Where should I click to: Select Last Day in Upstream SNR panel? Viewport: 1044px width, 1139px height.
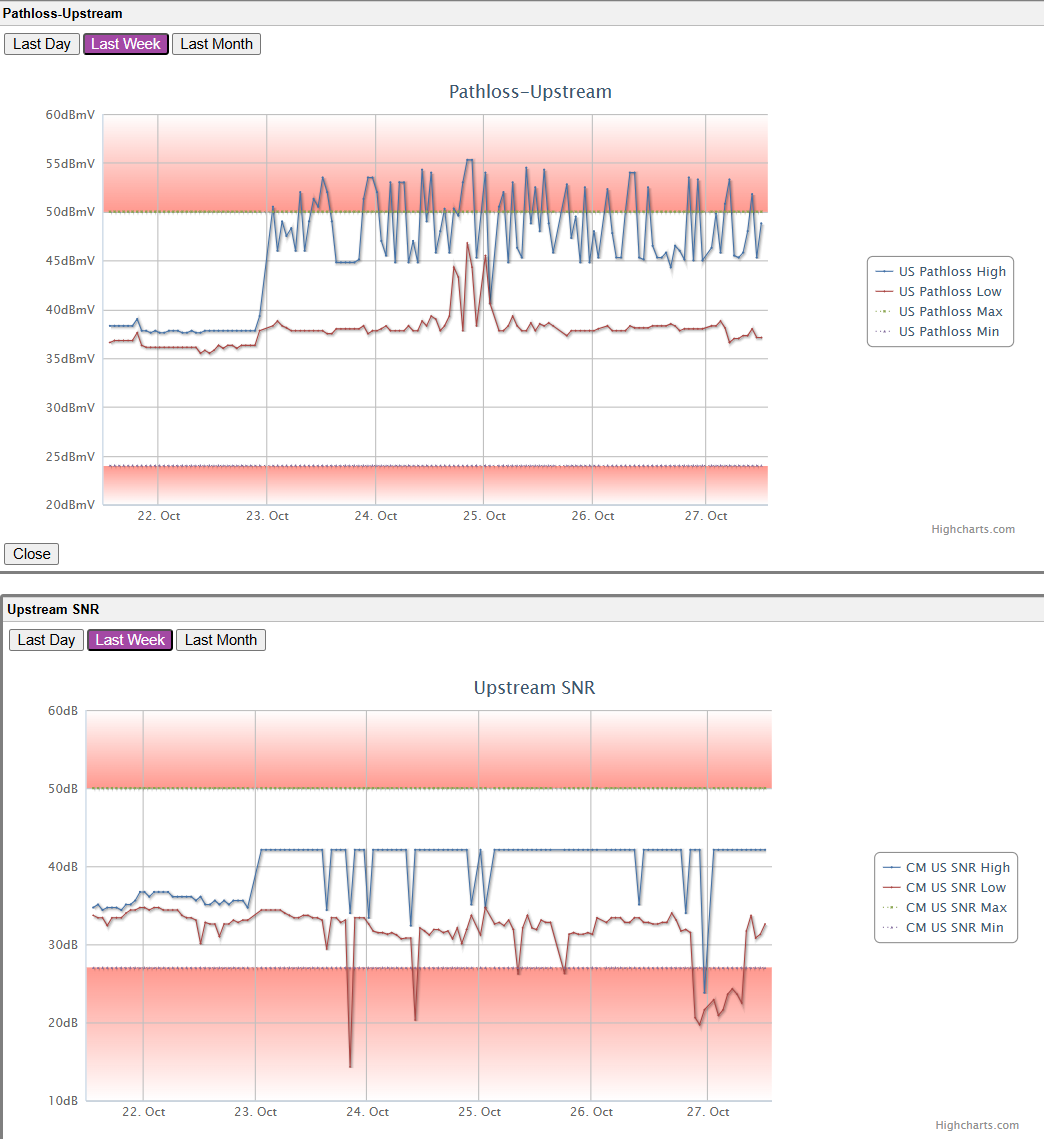tap(46, 640)
